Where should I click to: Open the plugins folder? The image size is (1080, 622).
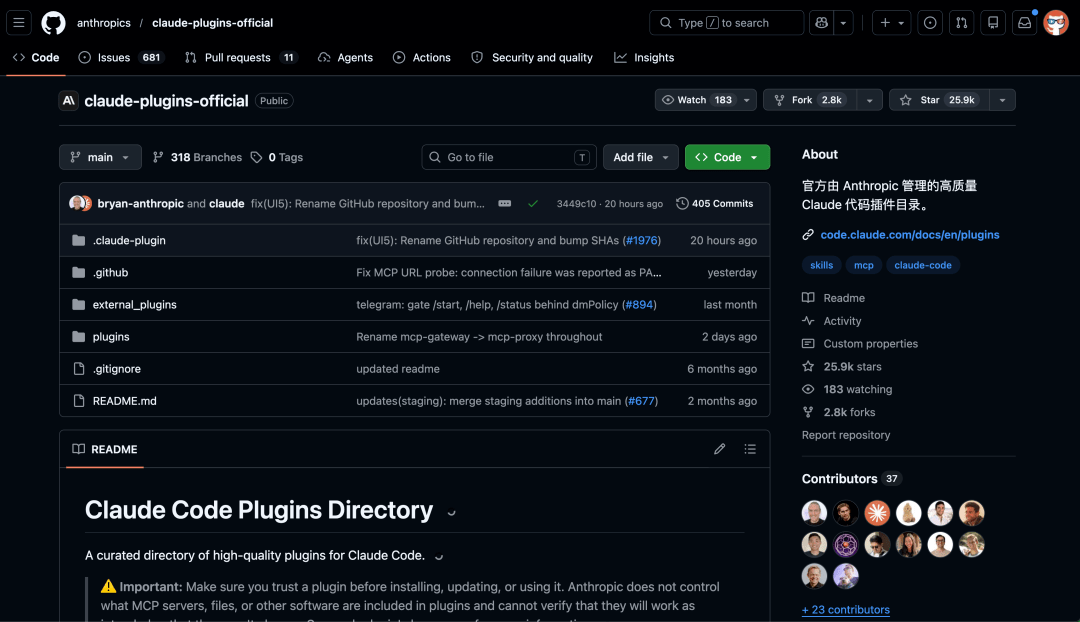(x=112, y=337)
